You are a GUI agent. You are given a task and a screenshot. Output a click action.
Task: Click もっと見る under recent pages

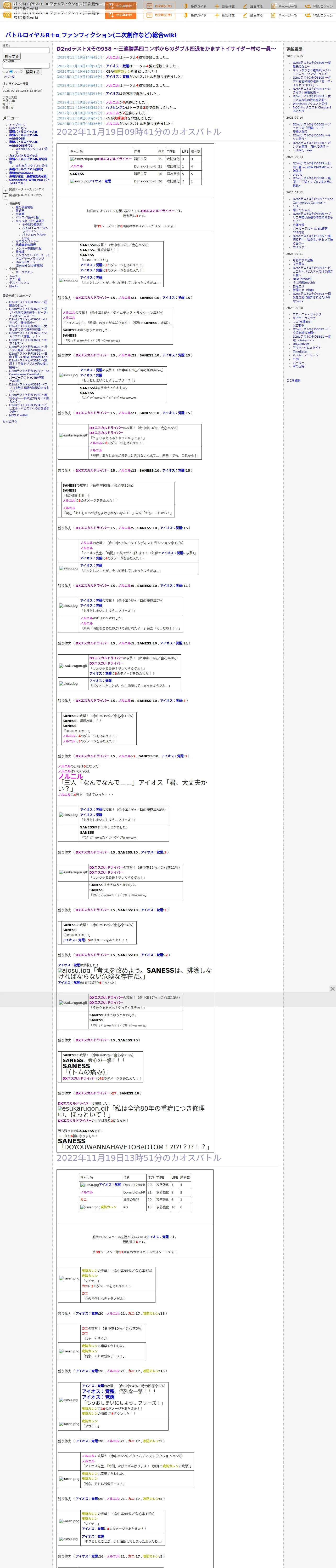pyautogui.click(x=10, y=421)
